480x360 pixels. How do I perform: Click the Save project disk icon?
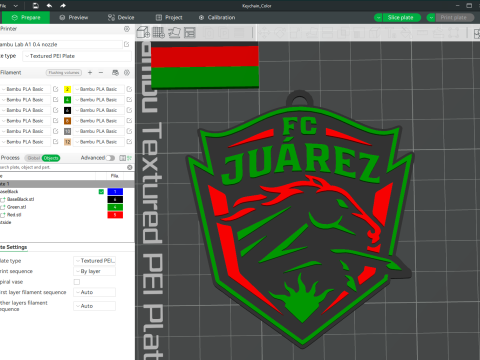coord(36,5)
